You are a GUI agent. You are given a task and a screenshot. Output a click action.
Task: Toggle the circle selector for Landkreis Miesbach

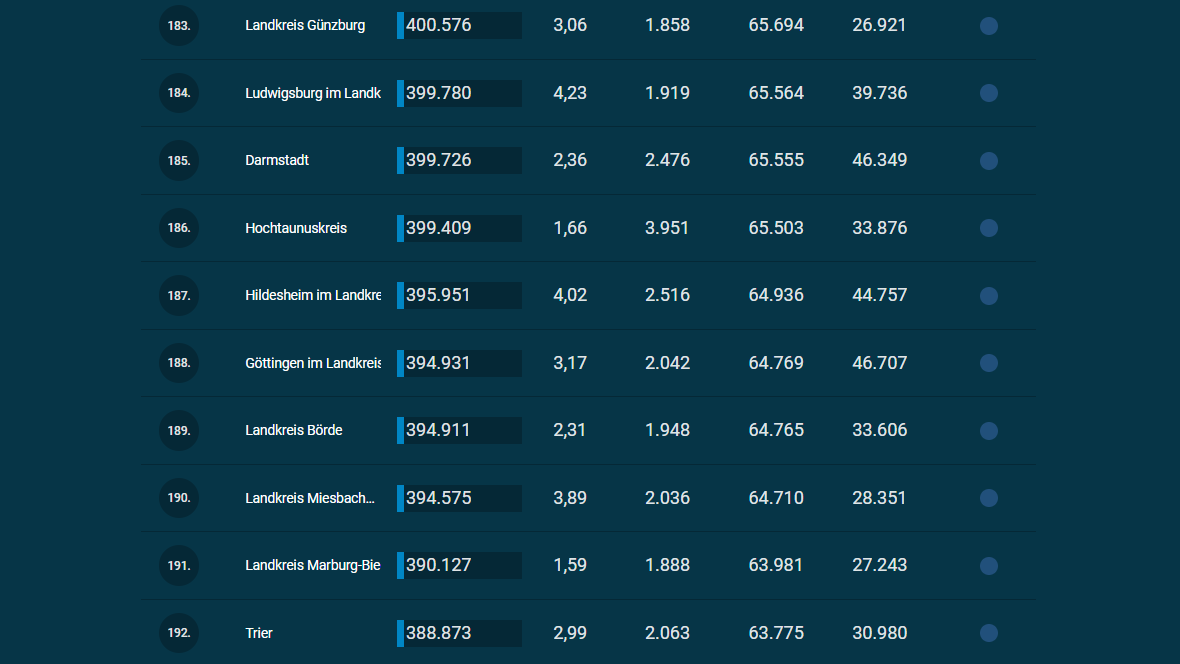pyautogui.click(x=988, y=498)
